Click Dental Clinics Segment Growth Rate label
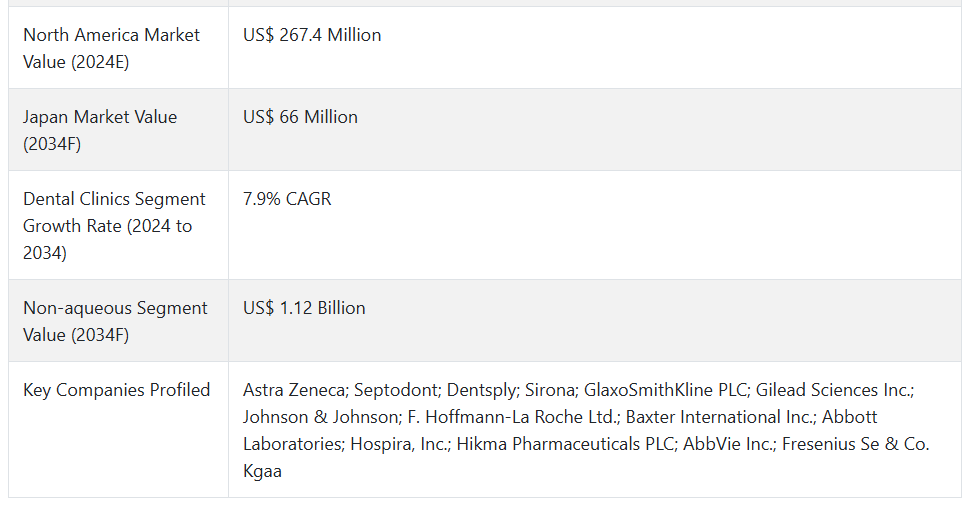The height and width of the screenshot is (506, 963). [x=114, y=225]
